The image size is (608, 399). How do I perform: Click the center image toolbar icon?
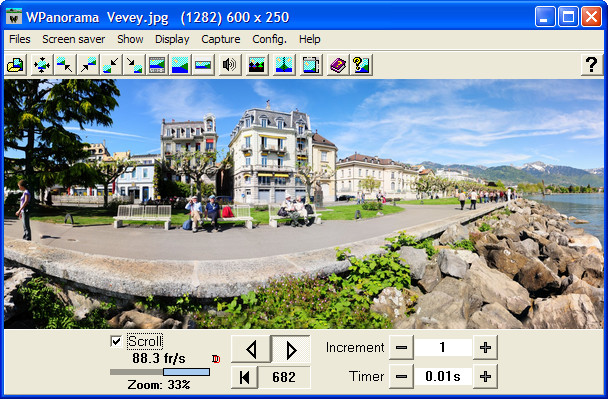(x=41, y=65)
